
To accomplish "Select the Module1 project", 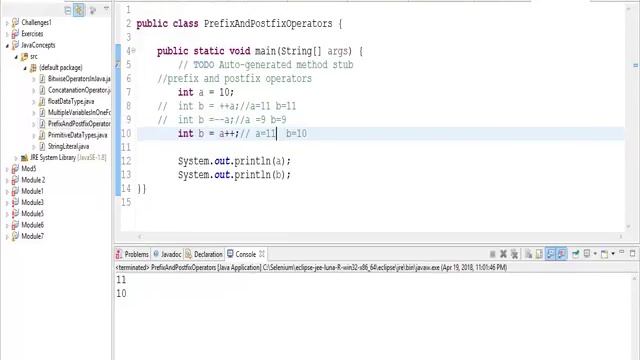I will [x=32, y=191].
